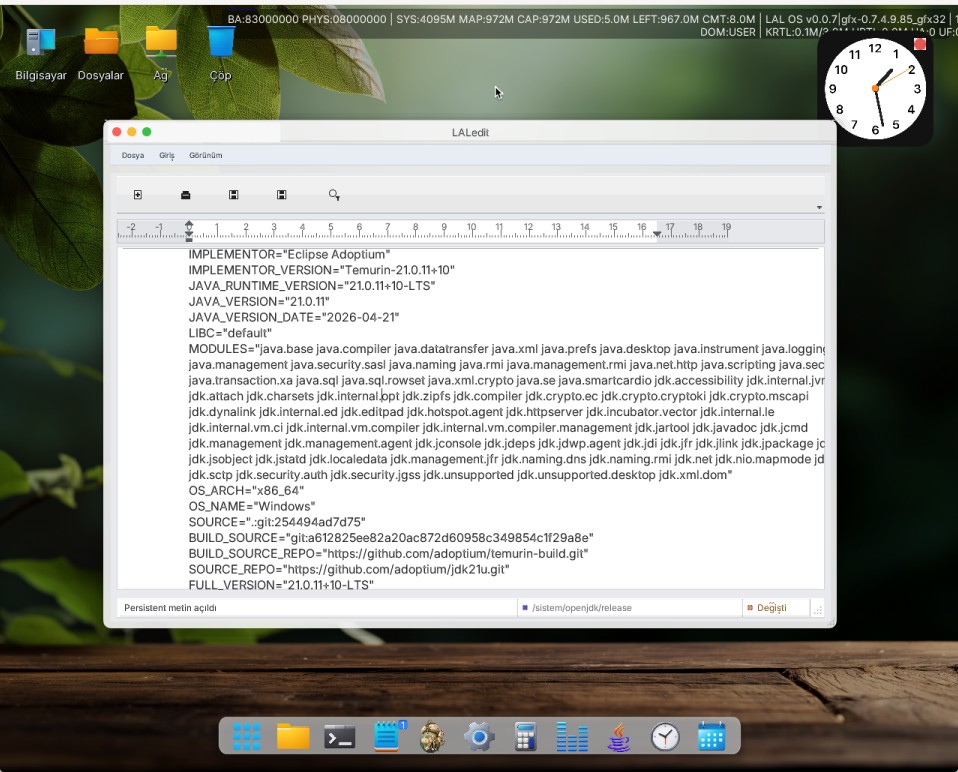Open the Giriş menu
This screenshot has width=958, height=772.
[167, 155]
